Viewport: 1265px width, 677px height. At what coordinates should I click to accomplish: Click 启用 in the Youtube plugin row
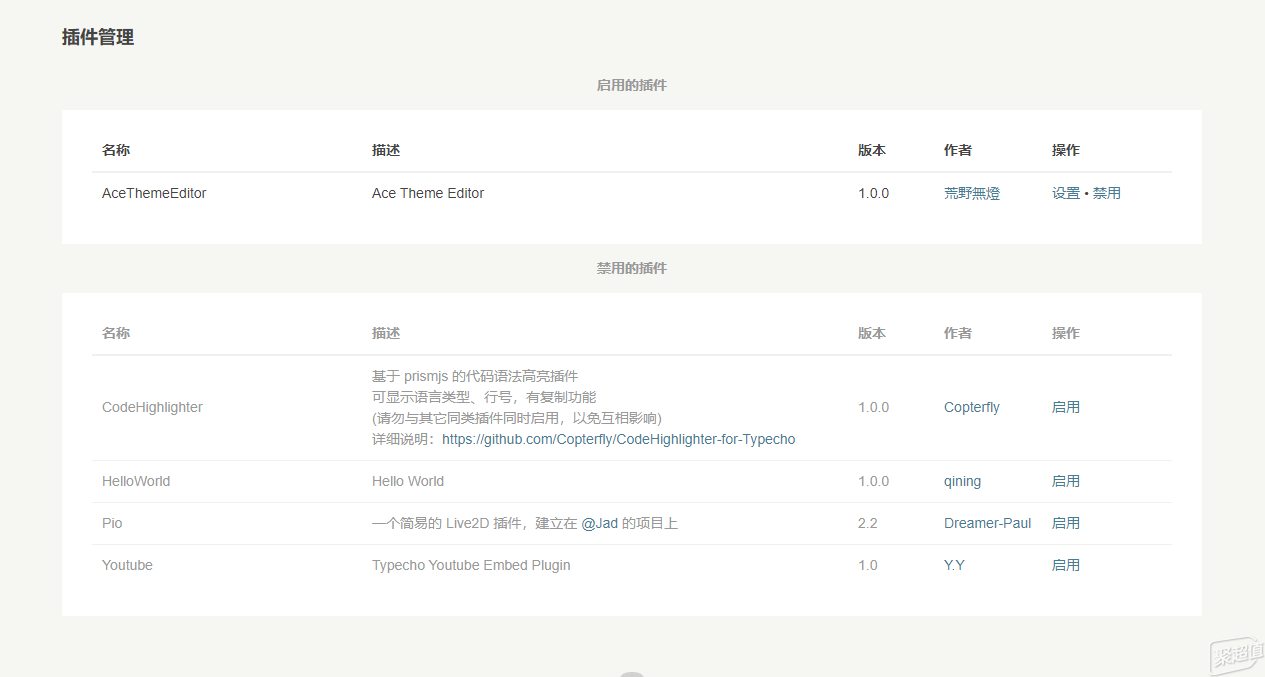tap(1066, 565)
